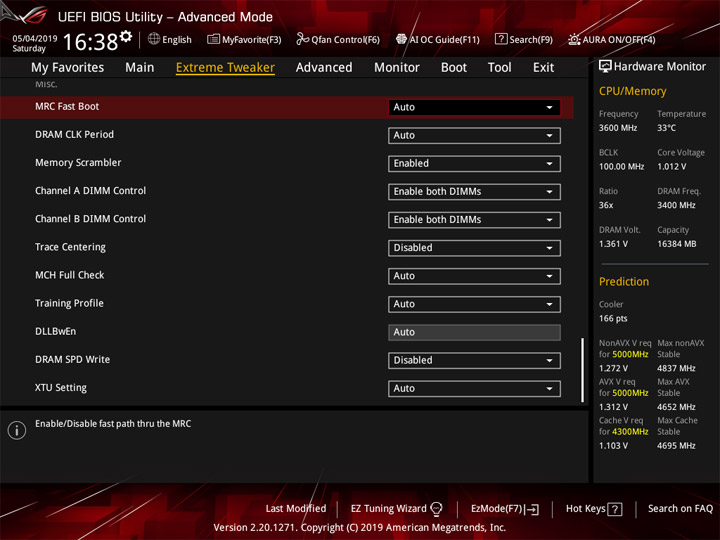The image size is (720, 540).
Task: Switch to the Tool tab
Action: pos(500,68)
